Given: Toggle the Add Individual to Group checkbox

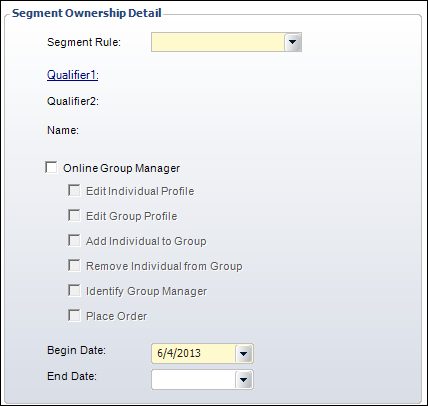Looking at the screenshot, I should pyautogui.click(x=74, y=241).
